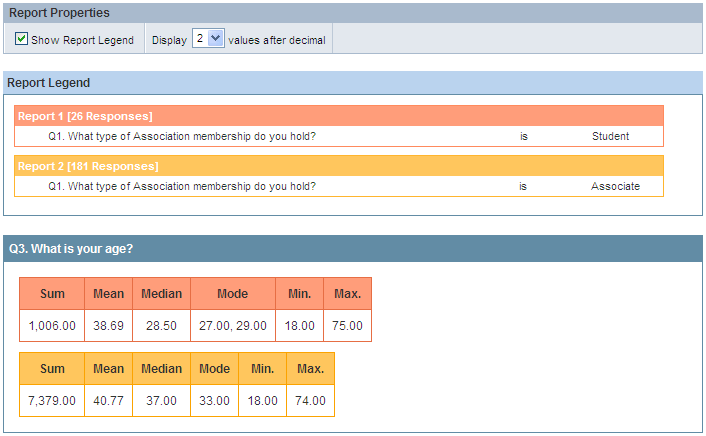Image resolution: width=706 pixels, height=436 pixels.
Task: Click the Associate filter value
Action: click(x=615, y=186)
